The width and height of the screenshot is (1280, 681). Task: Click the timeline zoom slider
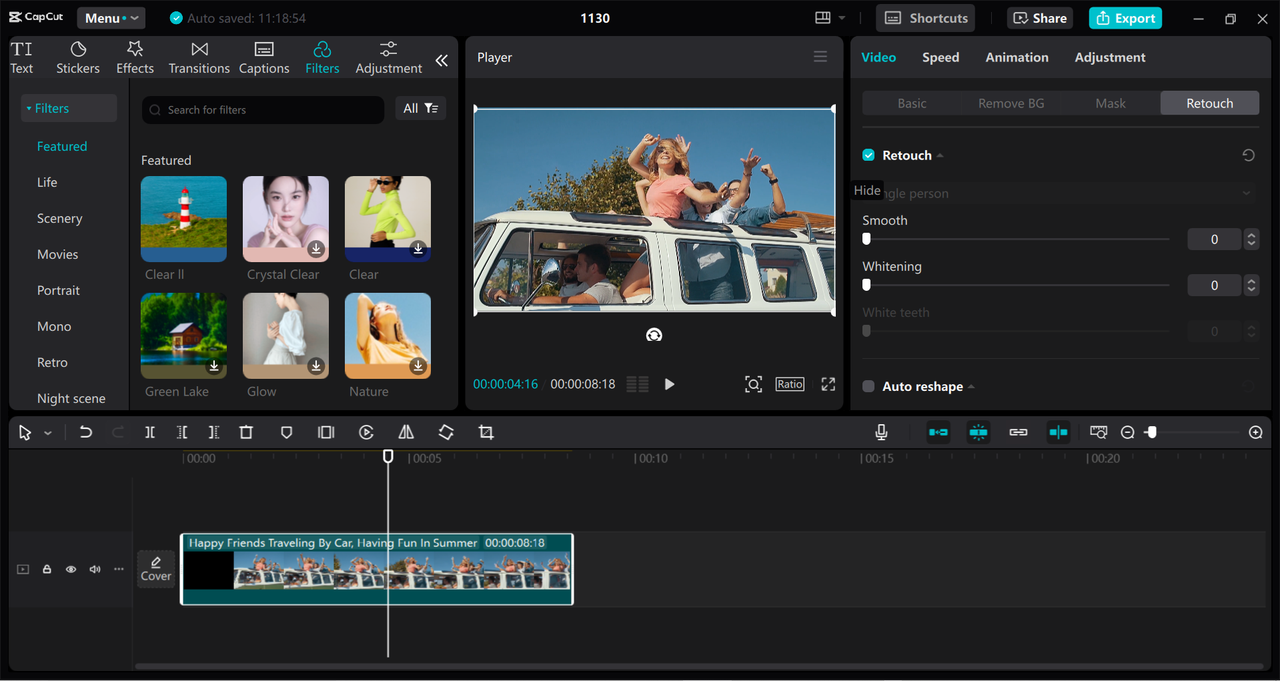point(1152,432)
